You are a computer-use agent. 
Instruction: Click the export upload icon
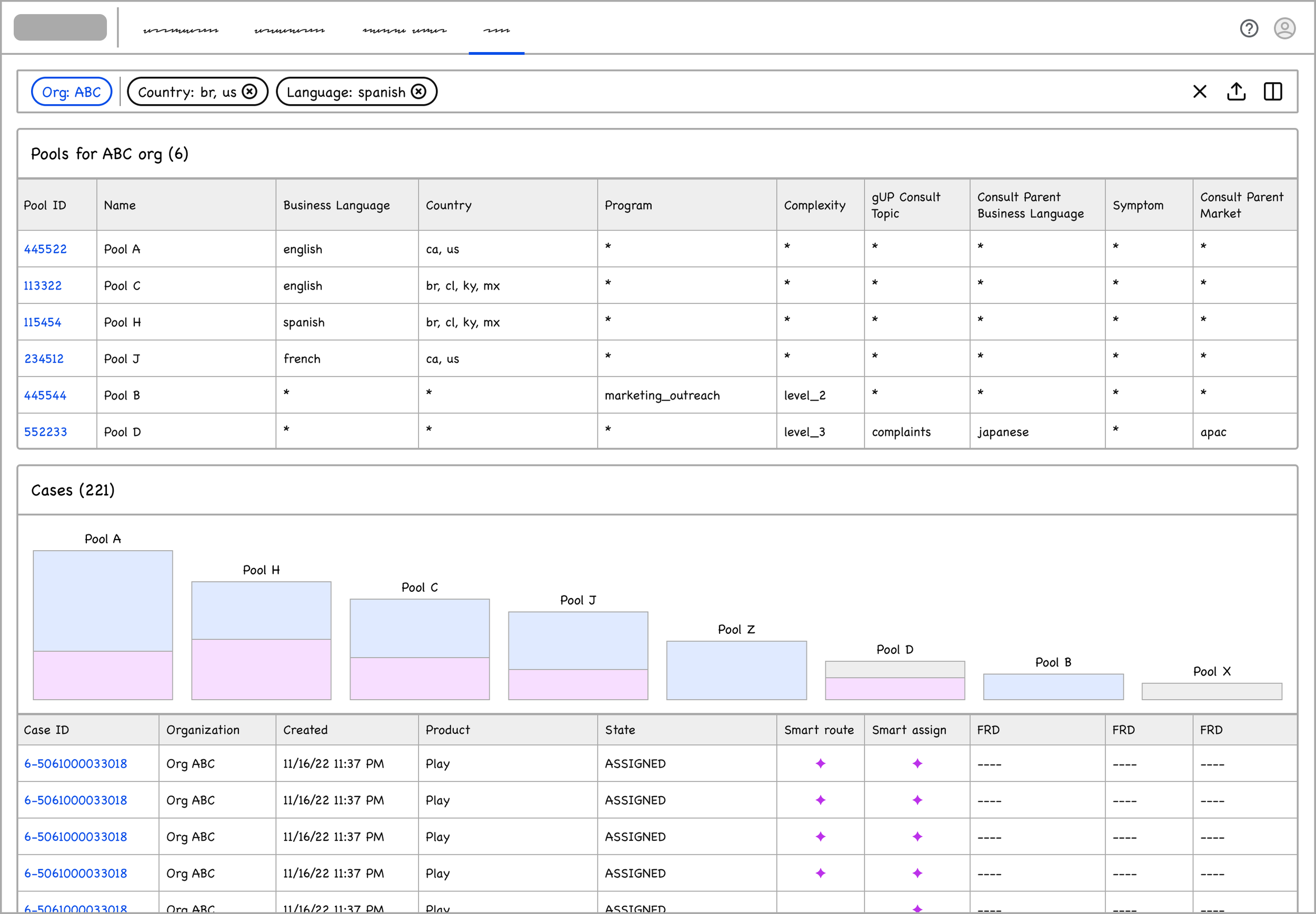point(1236,92)
